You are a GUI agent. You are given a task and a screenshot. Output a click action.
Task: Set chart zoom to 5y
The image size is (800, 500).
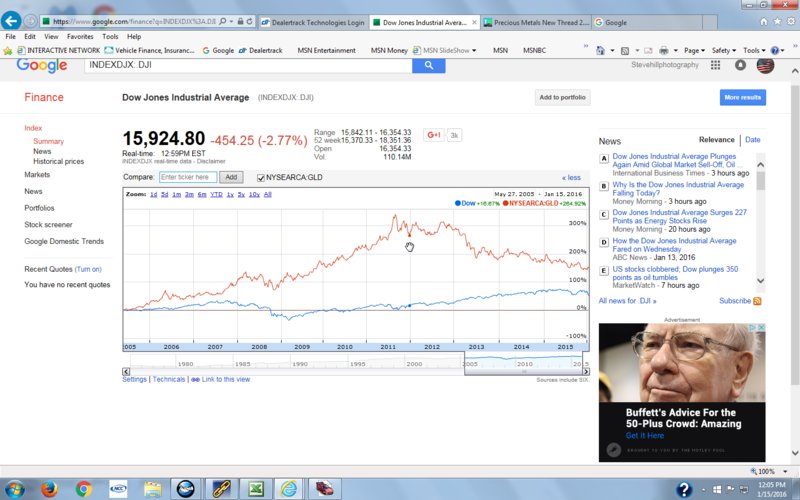(x=241, y=194)
